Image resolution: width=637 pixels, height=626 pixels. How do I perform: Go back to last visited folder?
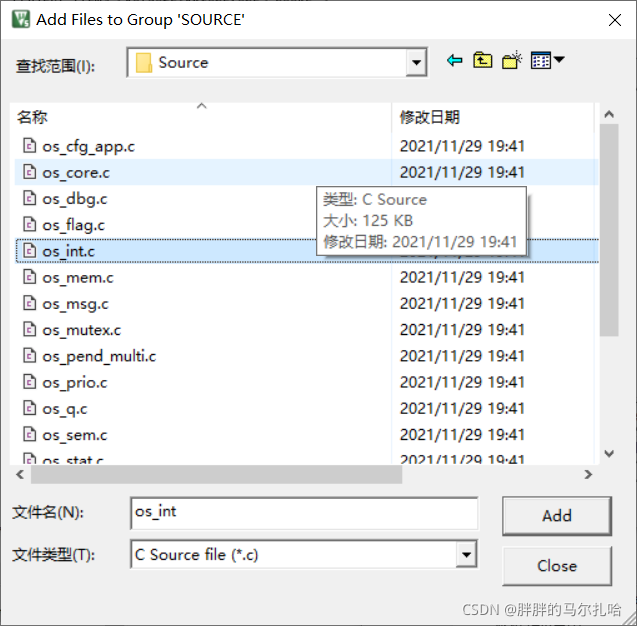click(455, 61)
